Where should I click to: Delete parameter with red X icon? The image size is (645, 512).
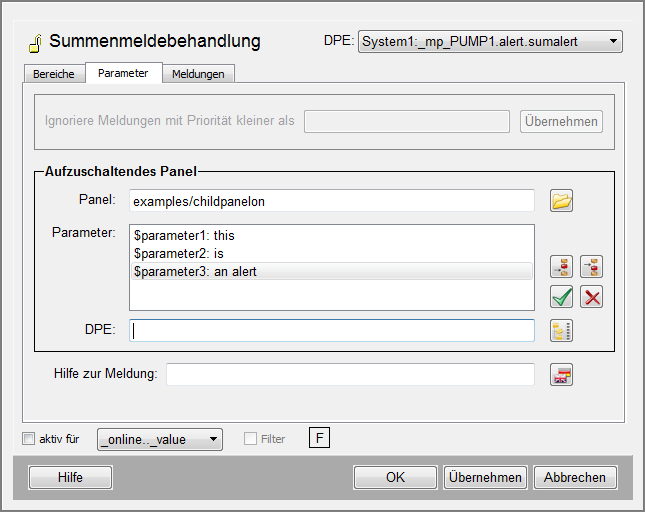pyautogui.click(x=592, y=297)
